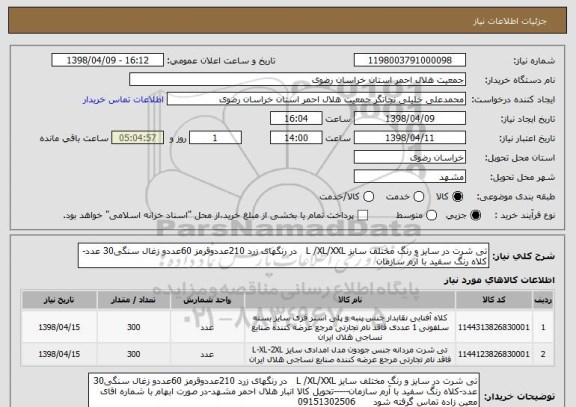The height and width of the screenshot is (407, 576).
Task: Select the کالا radio button
Action: 457,197
